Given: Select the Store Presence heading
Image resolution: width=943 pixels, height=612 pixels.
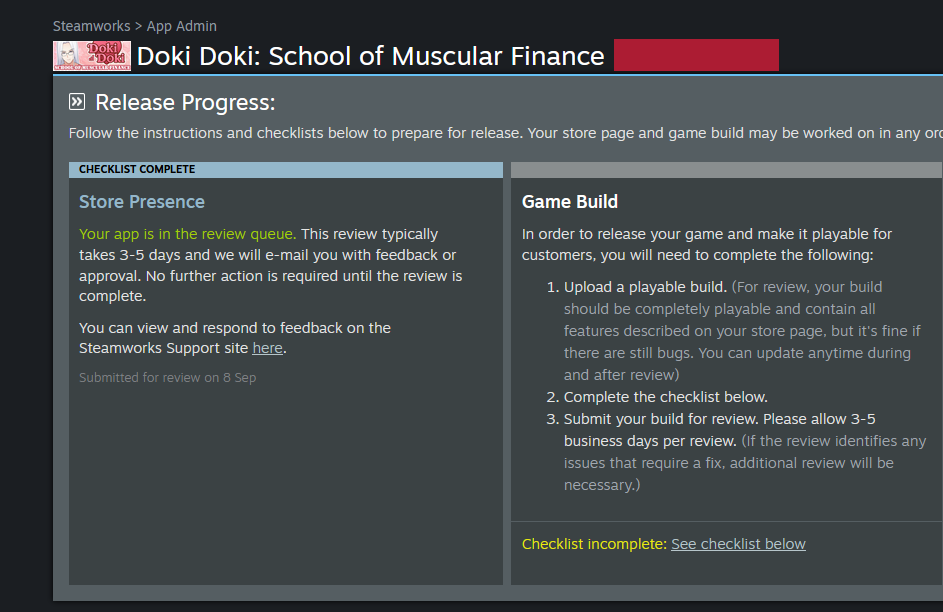Looking at the screenshot, I should [142, 202].
